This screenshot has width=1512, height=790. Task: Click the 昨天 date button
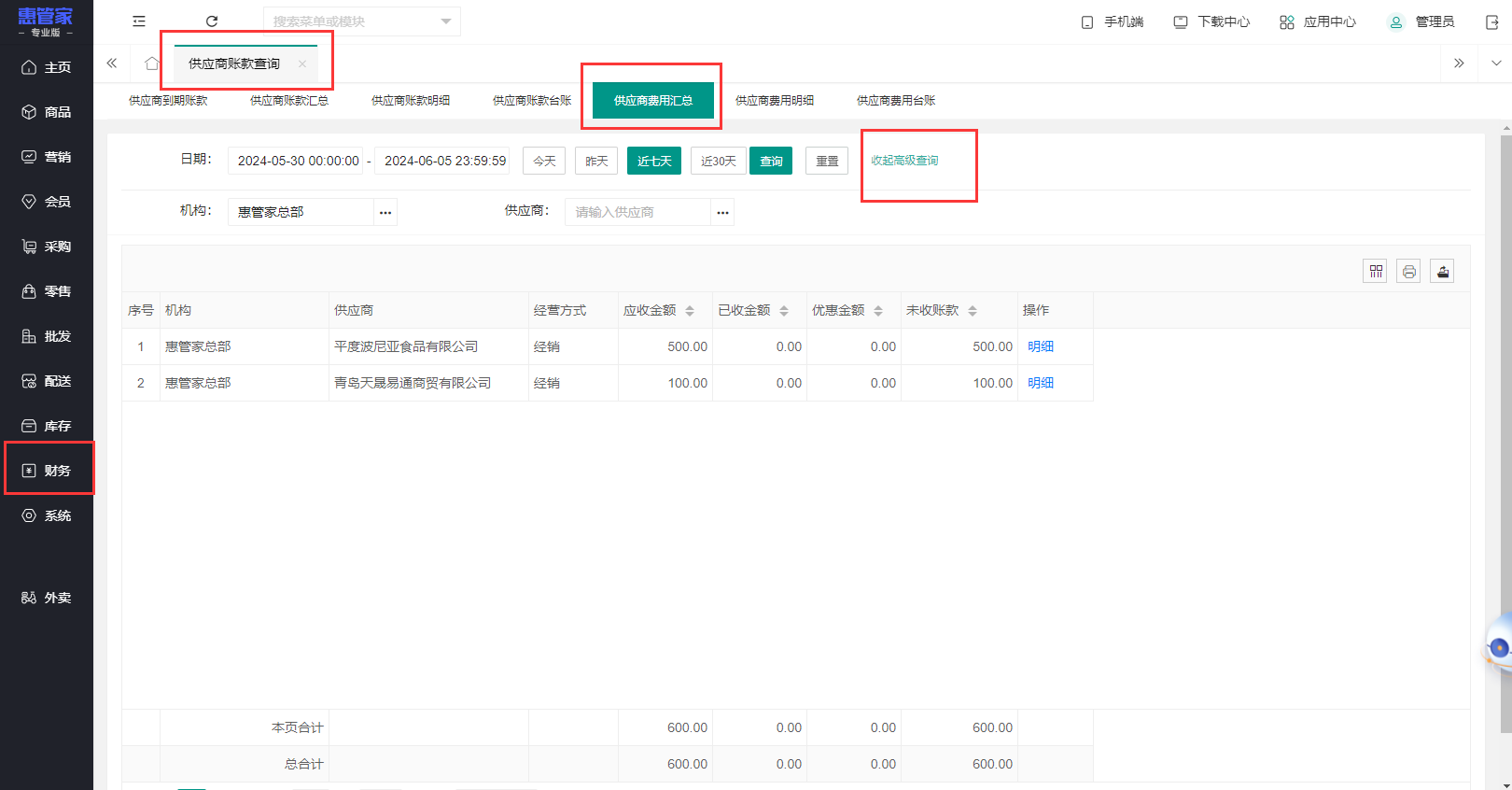(x=596, y=161)
